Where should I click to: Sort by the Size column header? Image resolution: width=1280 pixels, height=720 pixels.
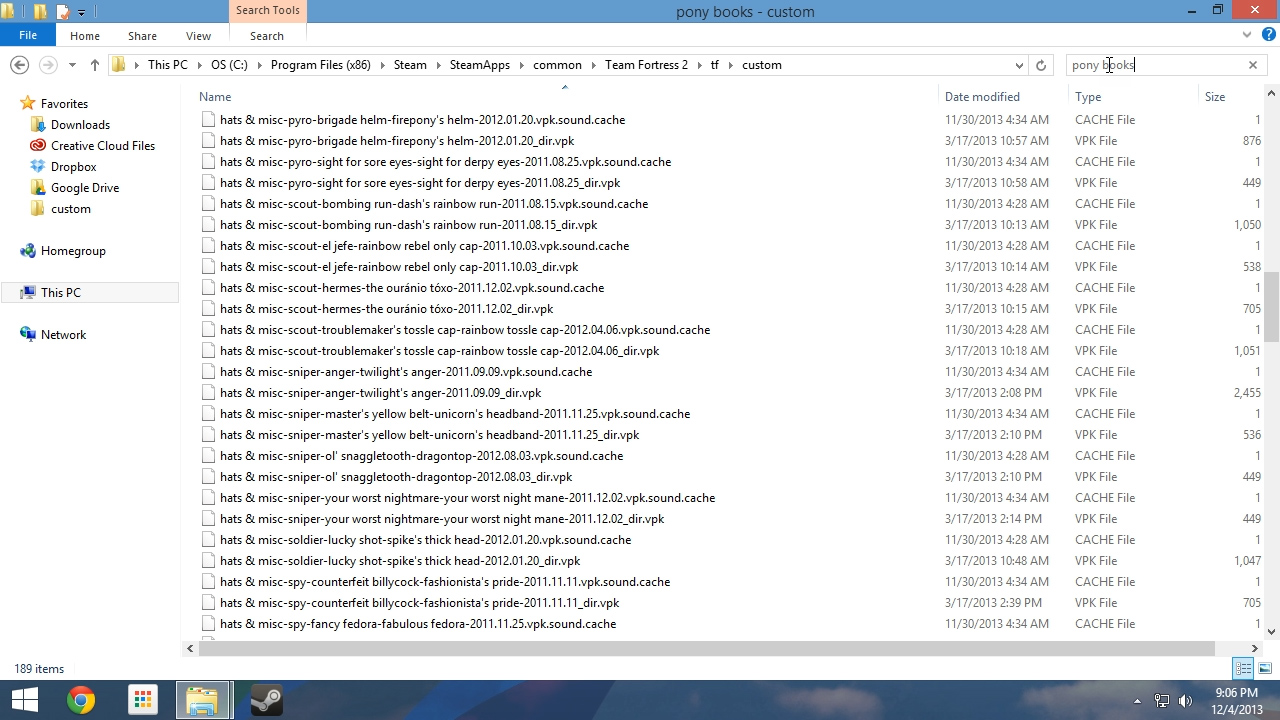pos(1215,97)
